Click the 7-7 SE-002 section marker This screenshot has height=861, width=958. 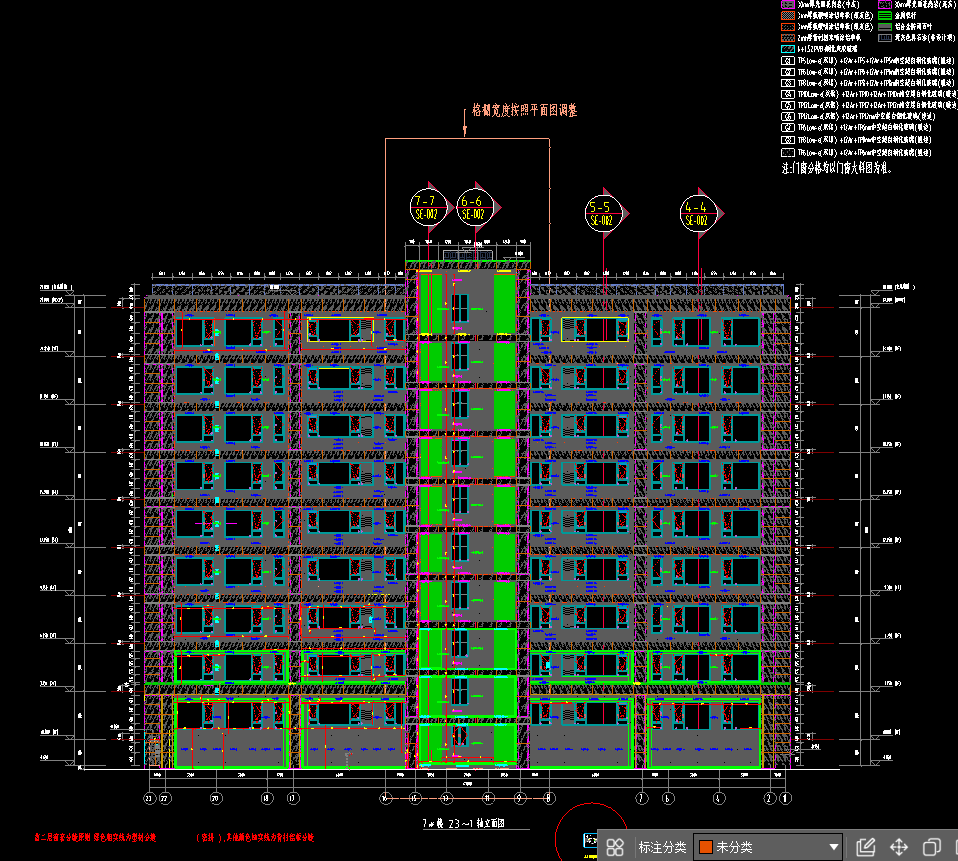pos(427,208)
